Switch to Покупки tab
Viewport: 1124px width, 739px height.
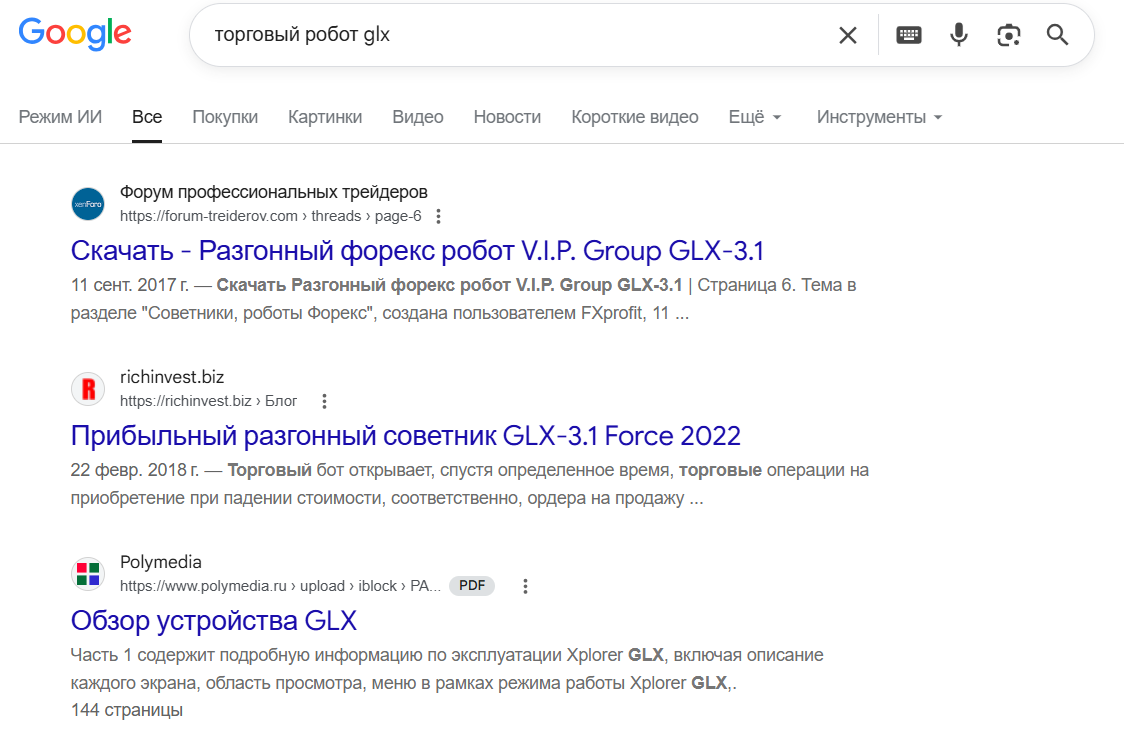click(225, 117)
